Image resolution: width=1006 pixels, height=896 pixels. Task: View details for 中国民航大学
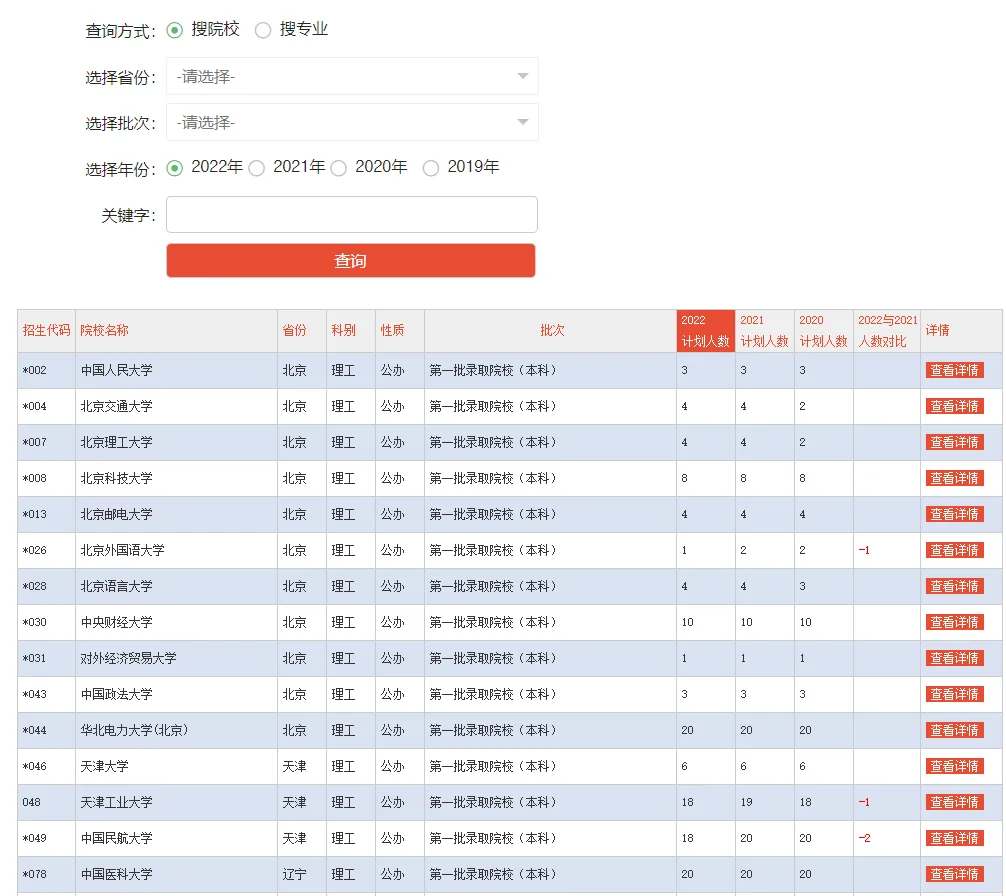click(955, 838)
